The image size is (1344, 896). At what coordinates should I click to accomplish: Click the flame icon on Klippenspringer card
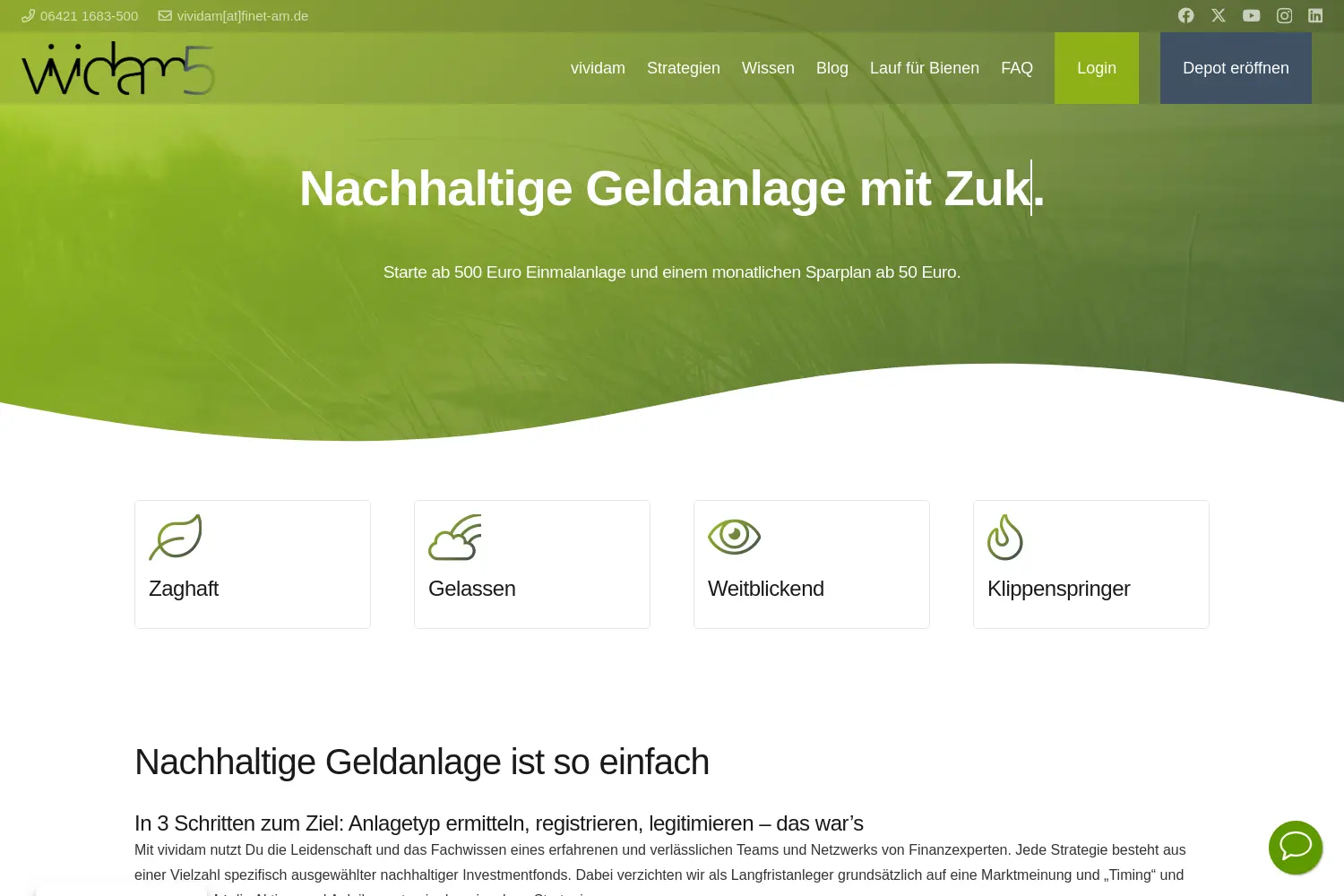coord(1005,537)
